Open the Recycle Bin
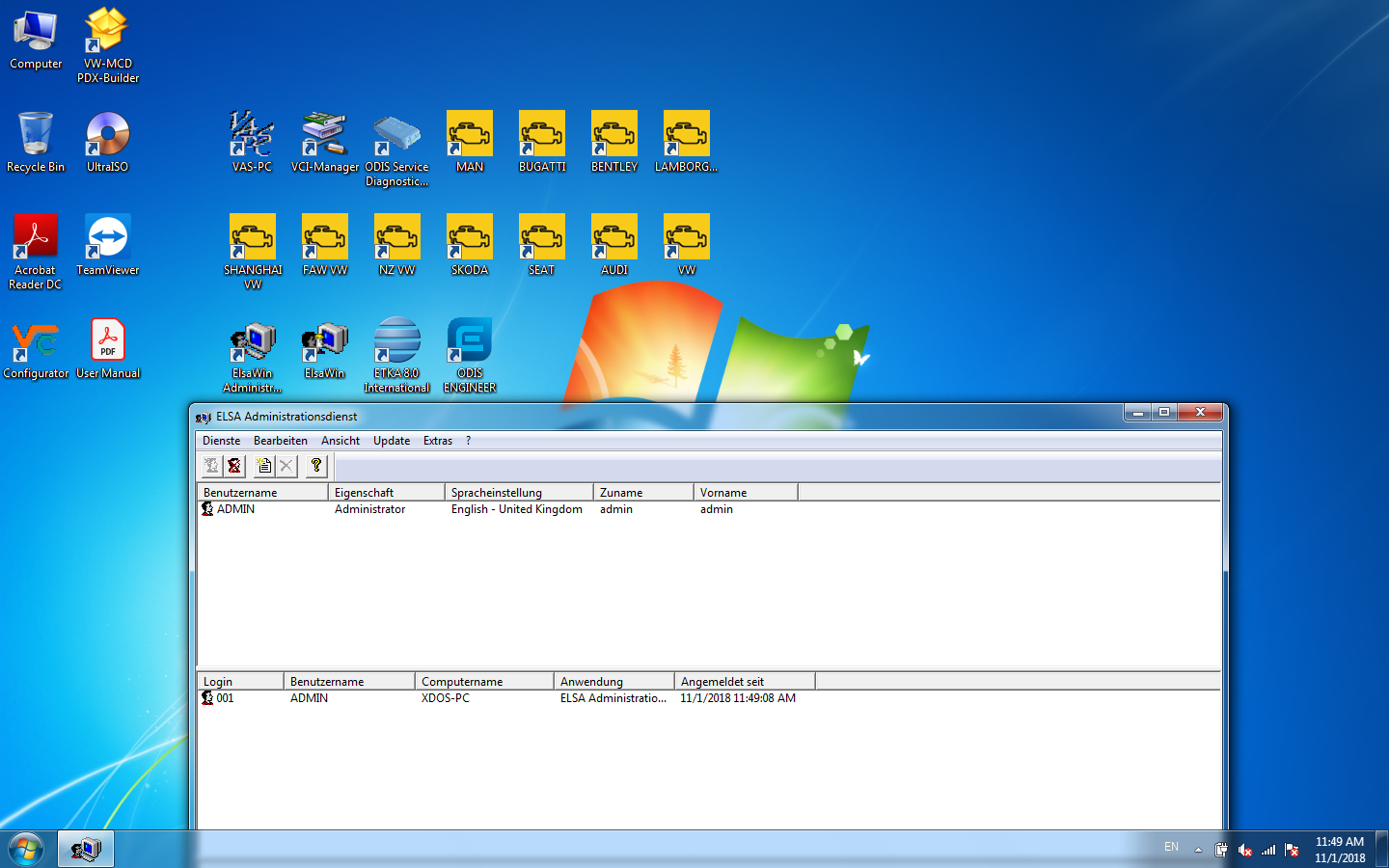The height and width of the screenshot is (868, 1389). tap(36, 142)
